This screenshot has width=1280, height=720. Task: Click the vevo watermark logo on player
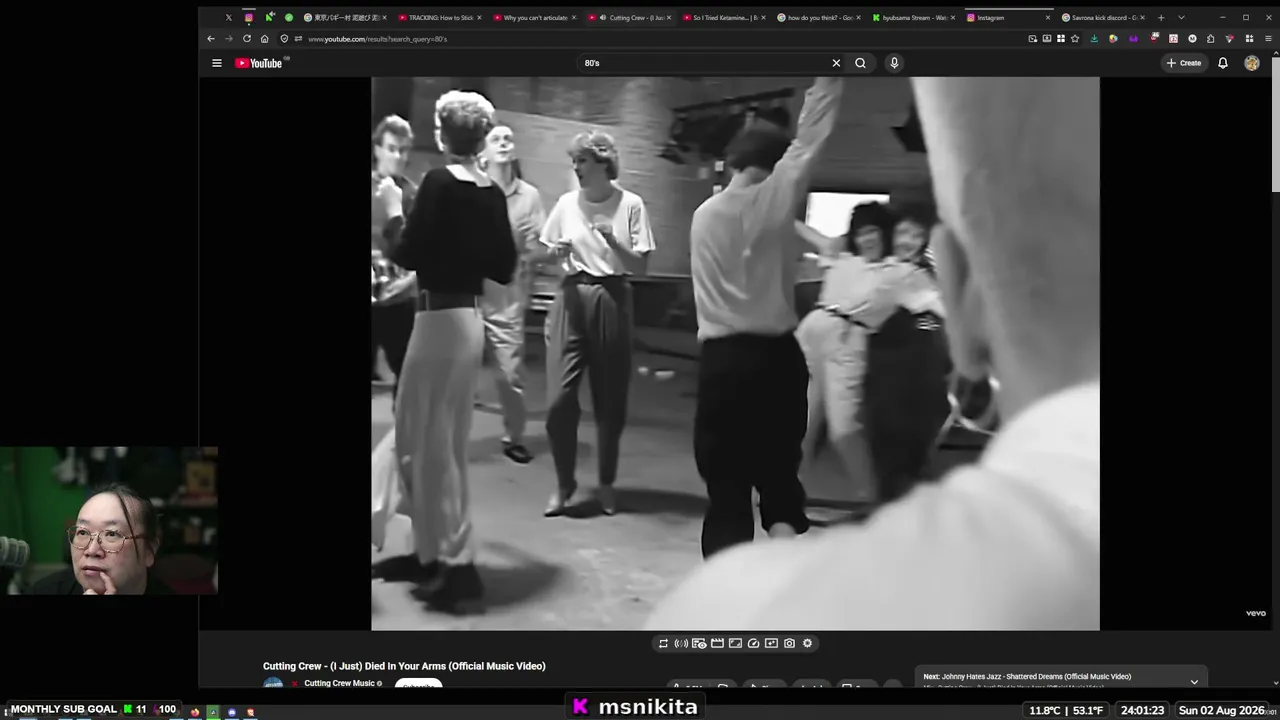[x=1256, y=613]
